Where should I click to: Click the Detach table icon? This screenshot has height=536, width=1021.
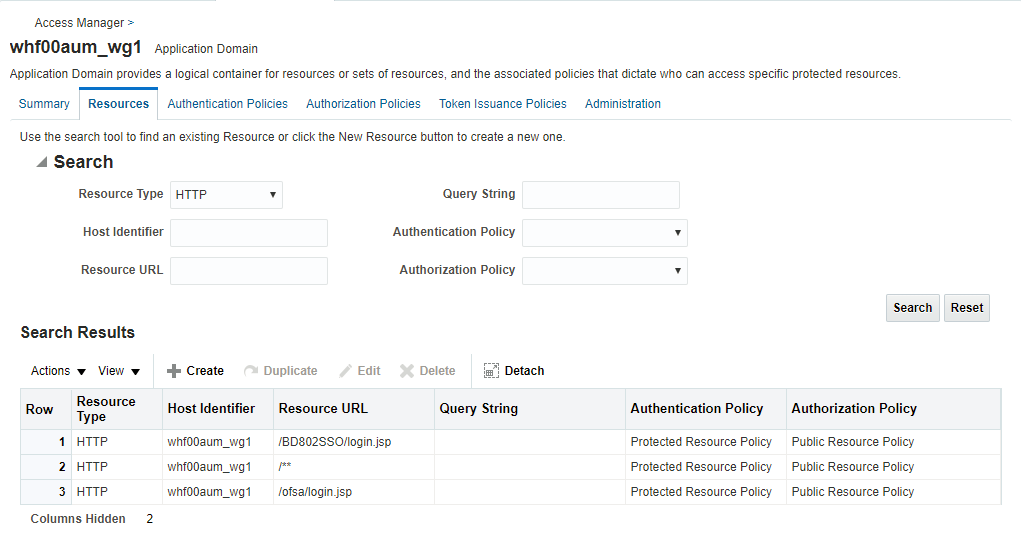pyautogui.click(x=491, y=371)
